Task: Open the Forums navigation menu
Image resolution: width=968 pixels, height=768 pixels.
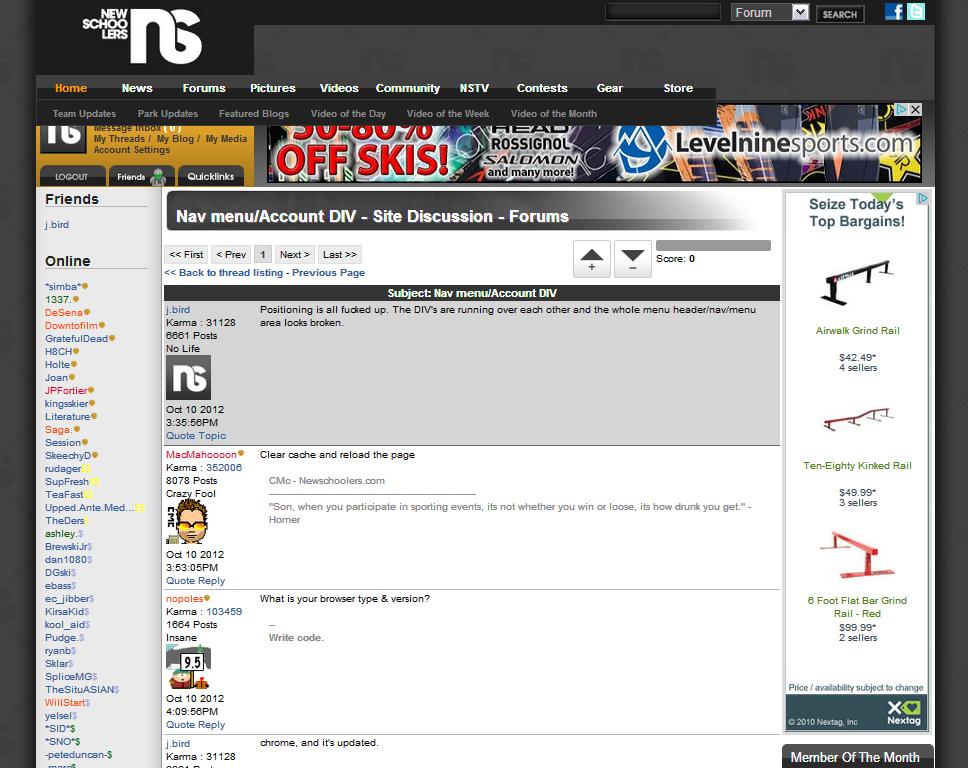Action: click(x=203, y=88)
